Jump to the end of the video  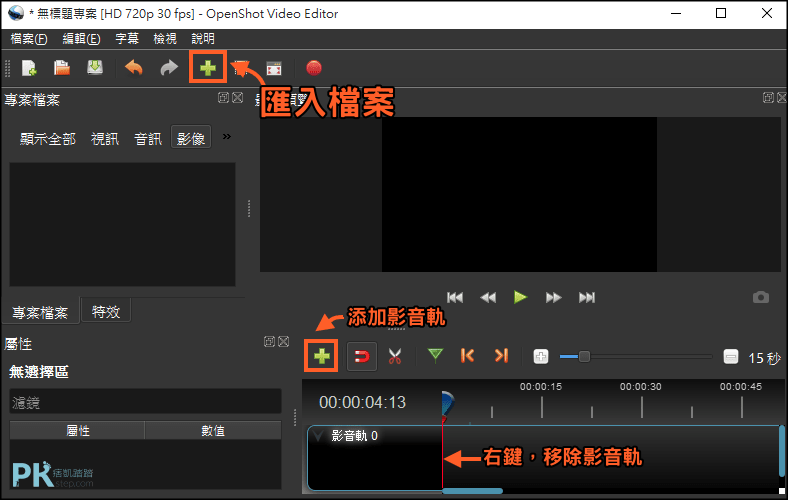587,297
